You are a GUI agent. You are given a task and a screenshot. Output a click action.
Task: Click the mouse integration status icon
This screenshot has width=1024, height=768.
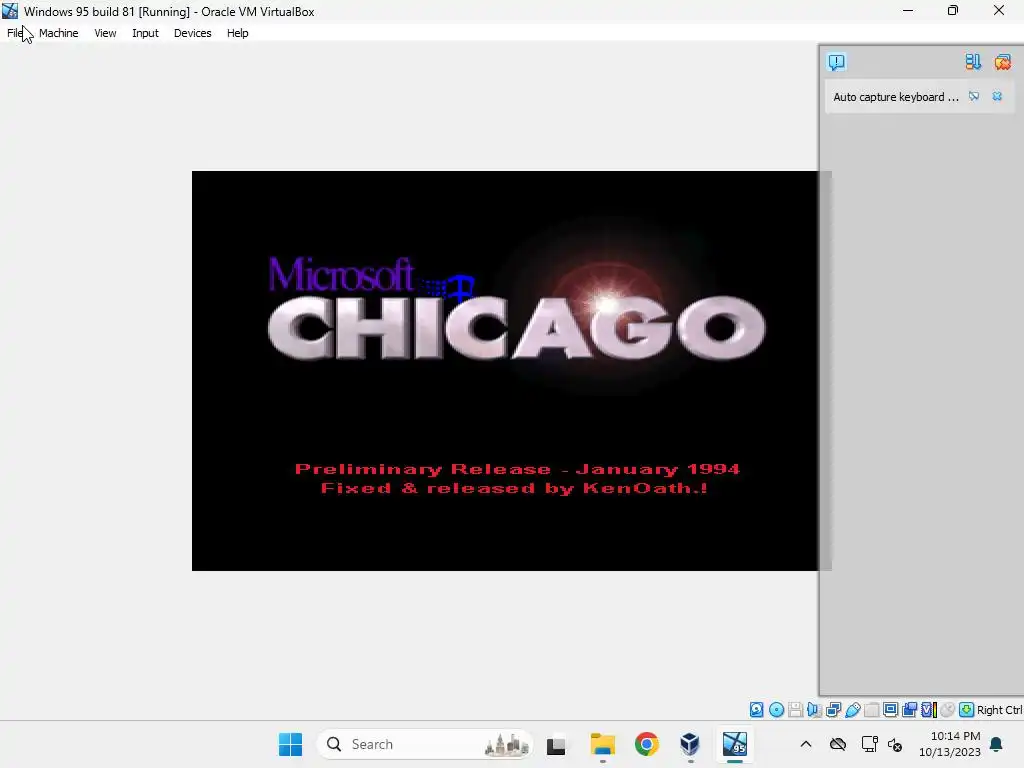(948, 710)
